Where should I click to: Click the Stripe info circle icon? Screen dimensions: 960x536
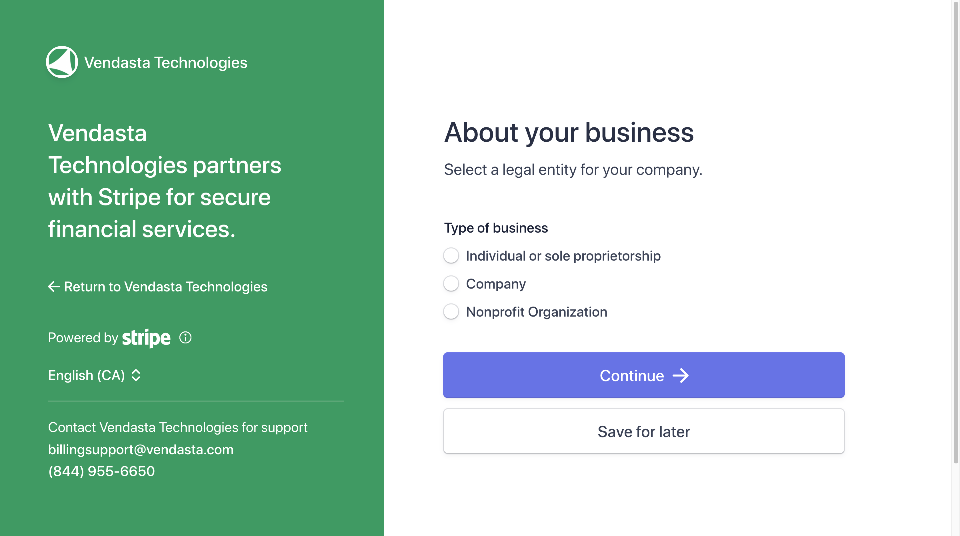pyautogui.click(x=185, y=338)
